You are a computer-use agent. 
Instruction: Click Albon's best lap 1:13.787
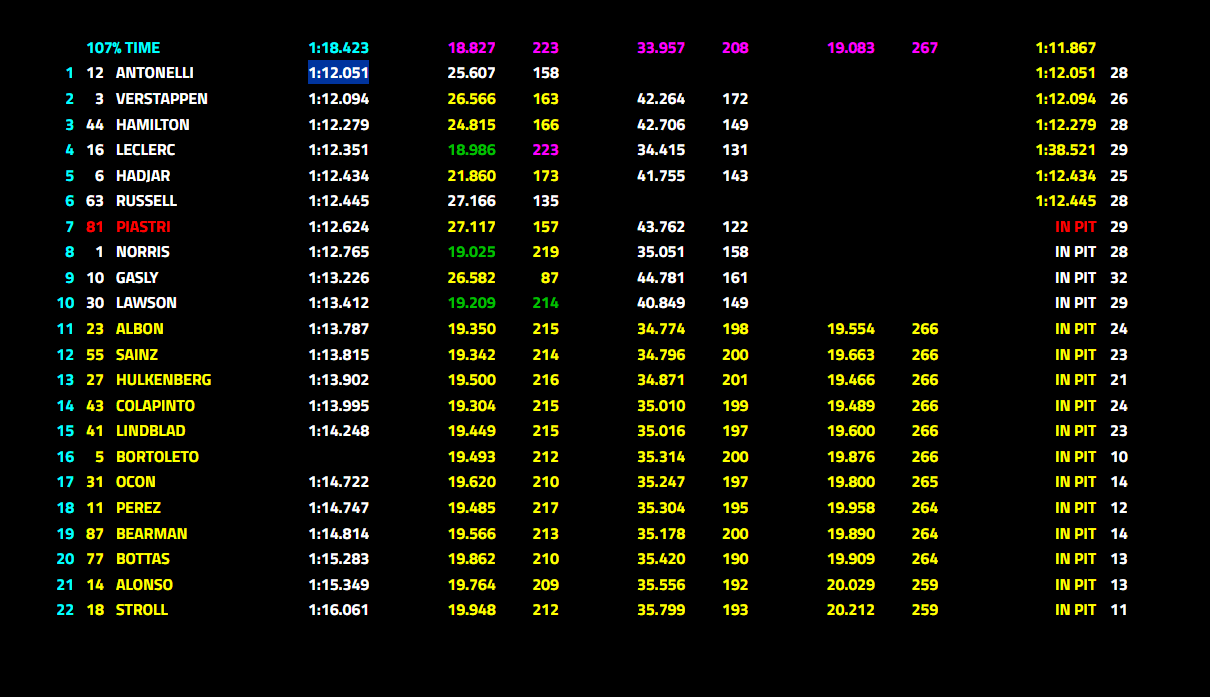(x=339, y=329)
